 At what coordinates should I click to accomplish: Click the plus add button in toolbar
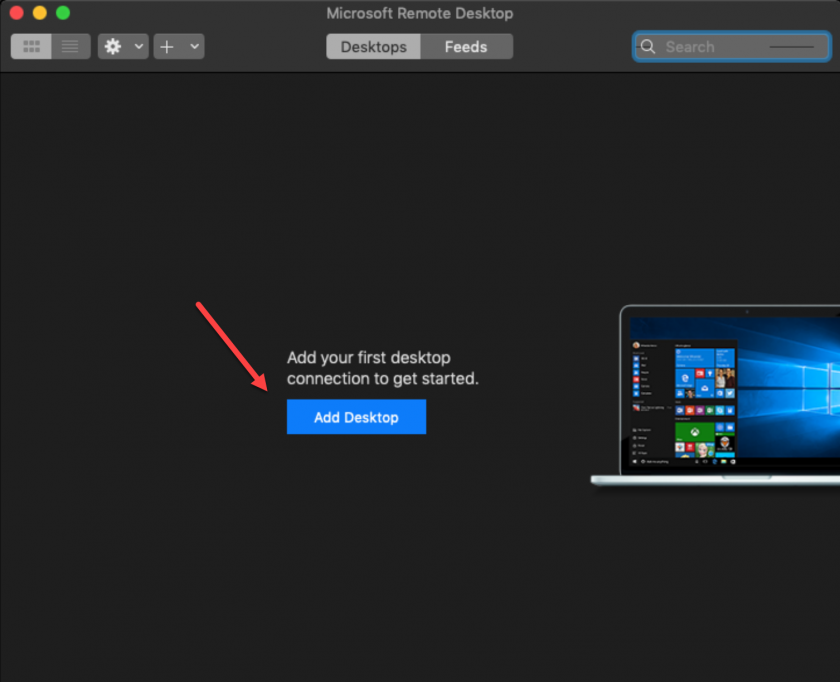pos(167,47)
